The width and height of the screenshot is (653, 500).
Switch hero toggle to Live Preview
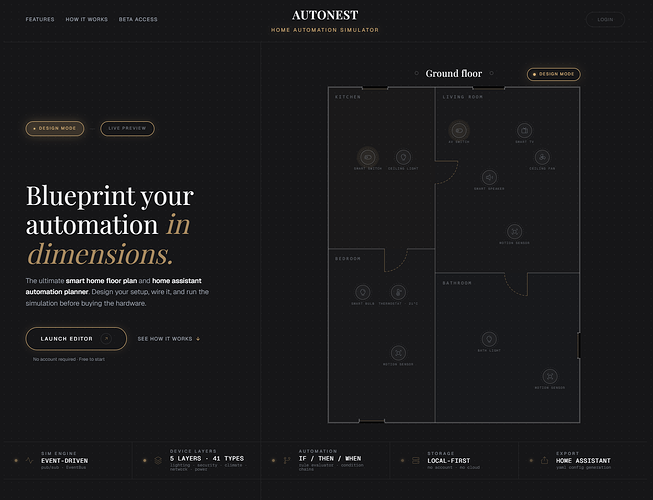click(127, 128)
